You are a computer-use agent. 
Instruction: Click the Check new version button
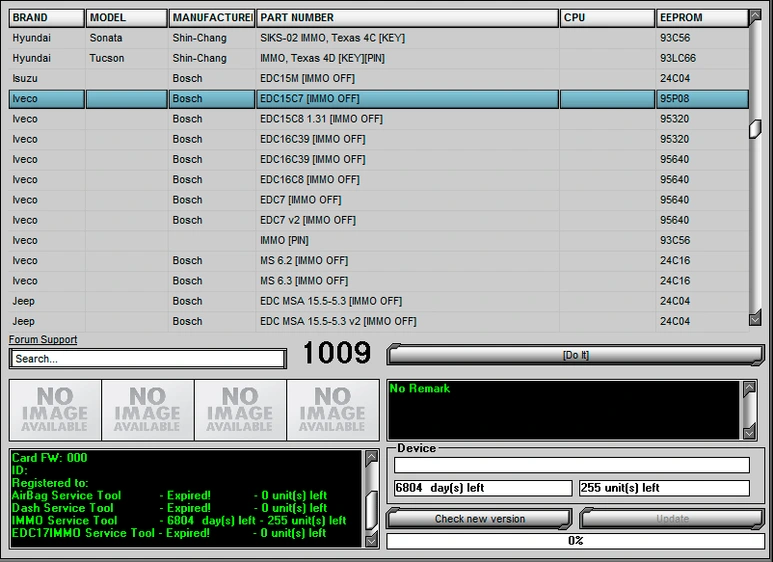(480, 519)
